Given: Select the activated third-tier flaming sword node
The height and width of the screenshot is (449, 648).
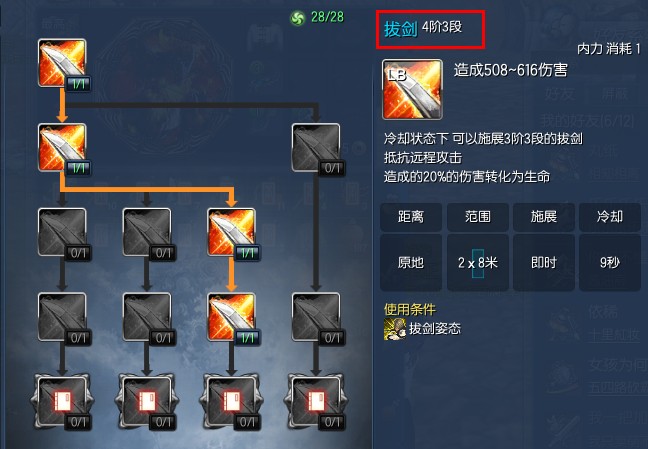Looking at the screenshot, I should click(231, 232).
